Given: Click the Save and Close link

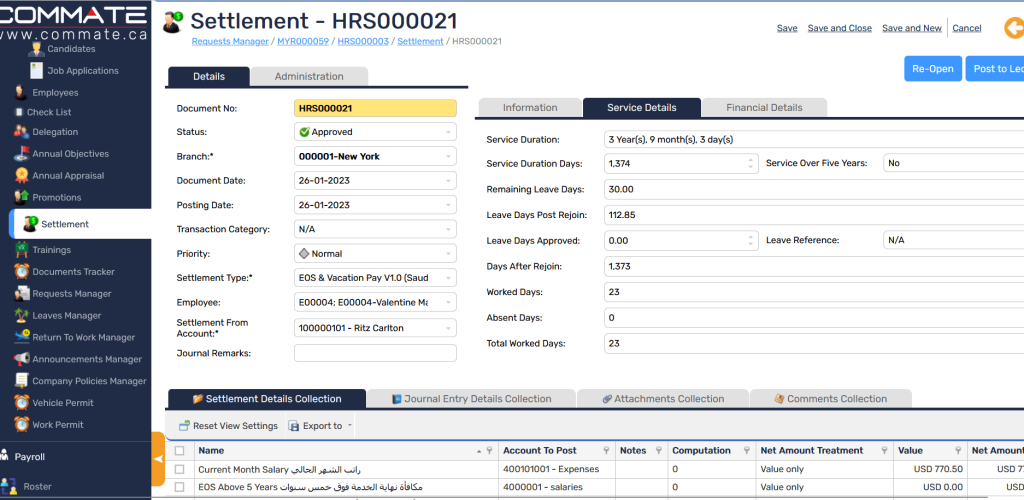Looking at the screenshot, I should [x=839, y=28].
